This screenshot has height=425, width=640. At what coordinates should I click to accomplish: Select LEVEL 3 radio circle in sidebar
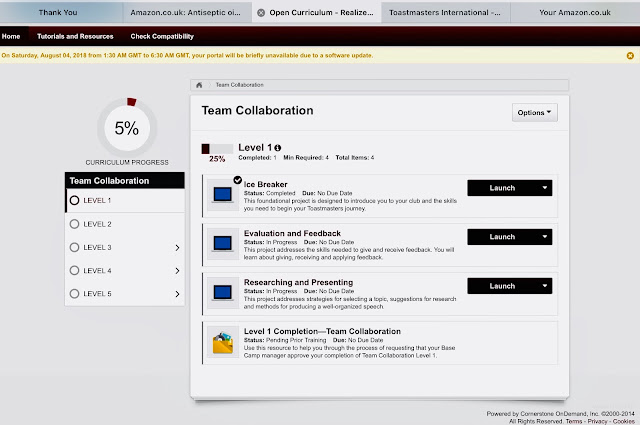[74, 247]
